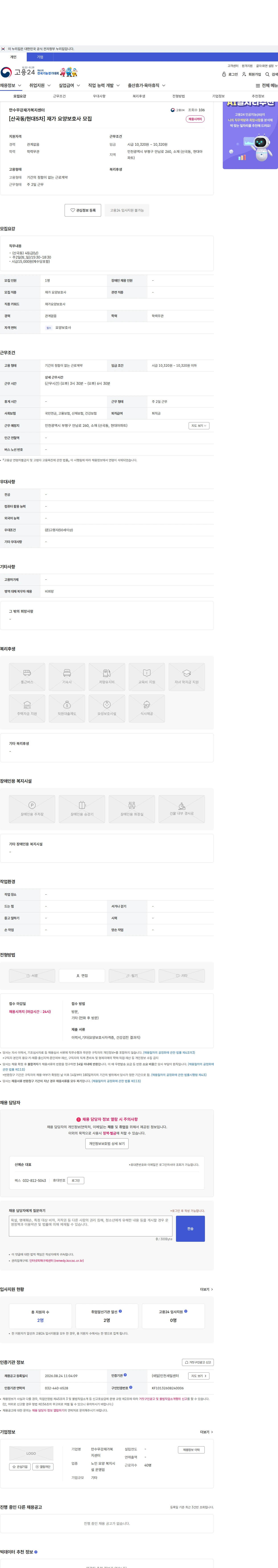Expand the 실업급여 menu
278x1568 pixels.
click(69, 86)
